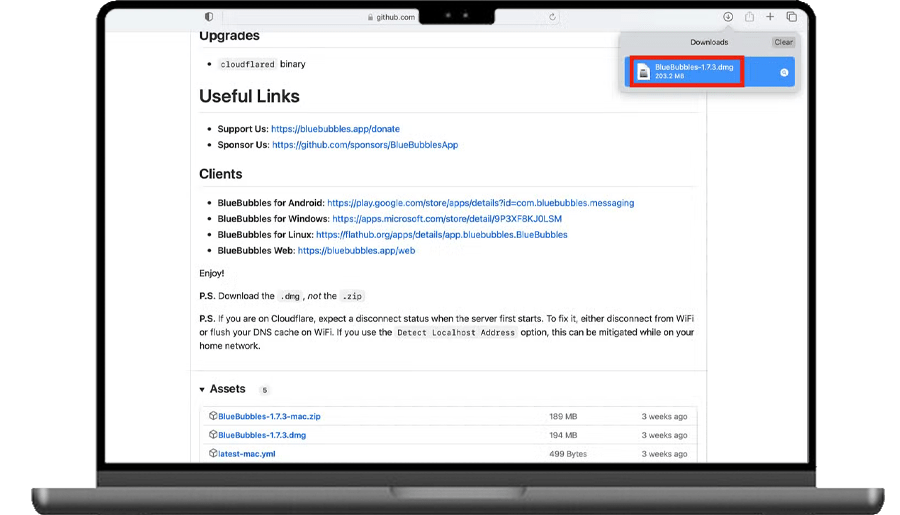This screenshot has height=515, width=900.
Task: Click the cloudflared code text
Action: 247,64
